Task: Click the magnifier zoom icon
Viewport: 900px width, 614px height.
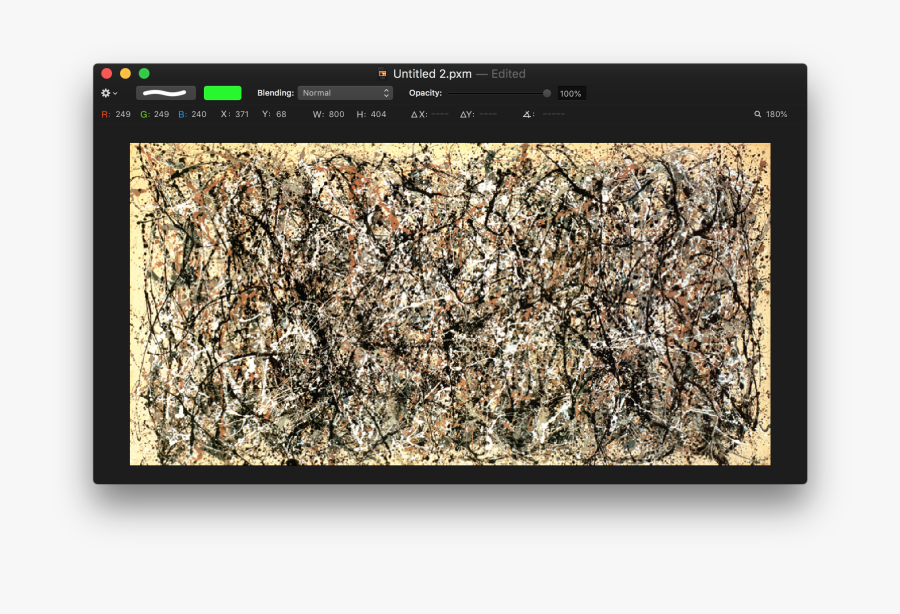Action: pos(758,115)
